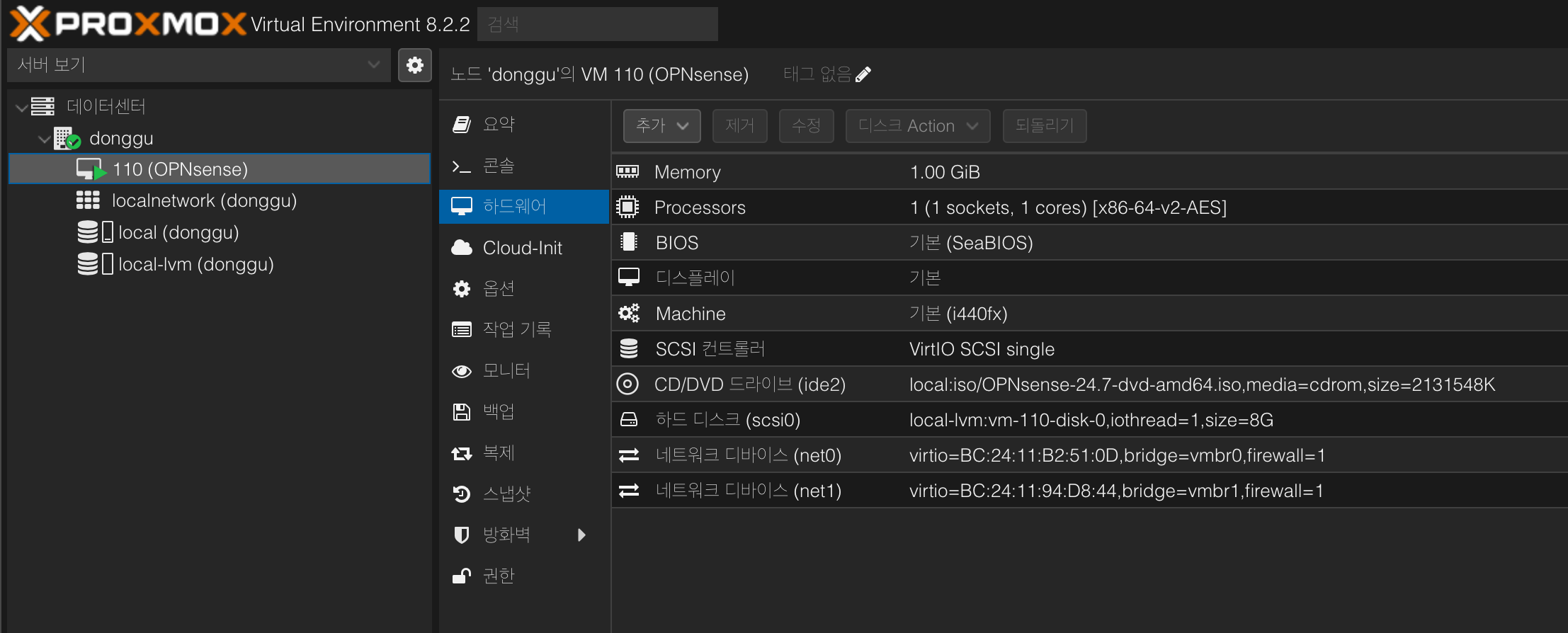Click the running VM icon for 110

91,169
